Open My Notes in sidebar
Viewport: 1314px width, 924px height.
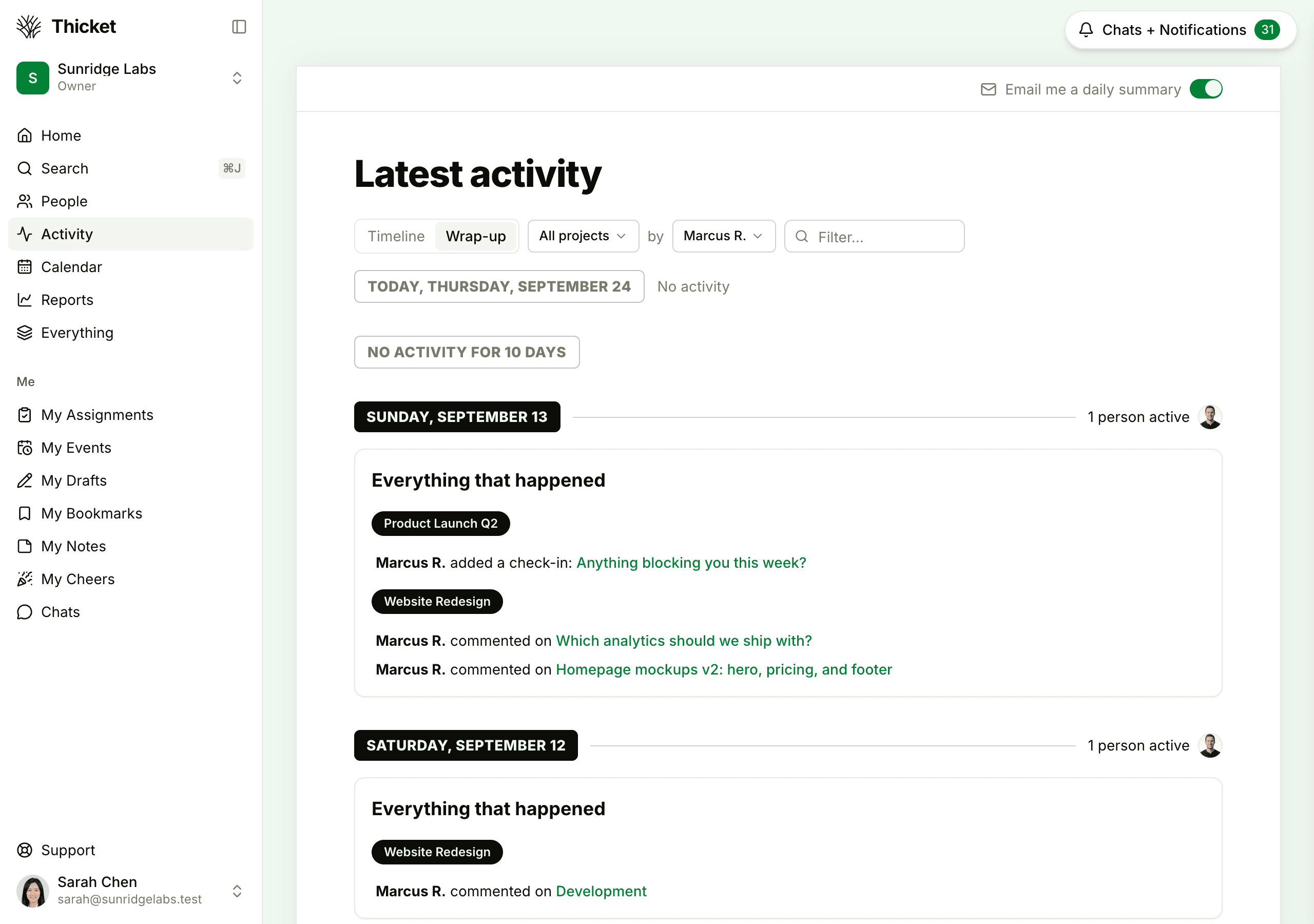[130, 546]
